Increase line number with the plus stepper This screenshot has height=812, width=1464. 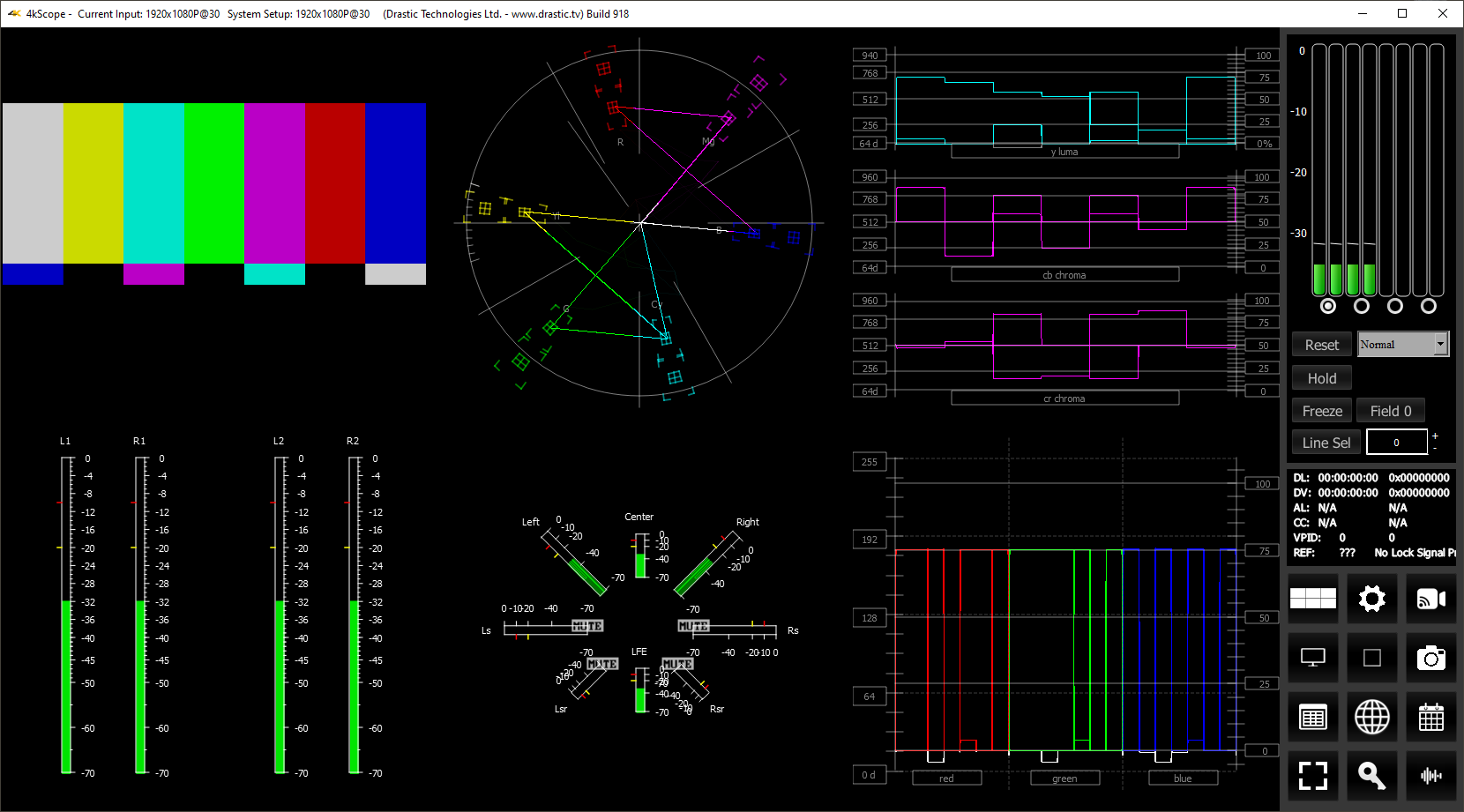tap(1435, 436)
